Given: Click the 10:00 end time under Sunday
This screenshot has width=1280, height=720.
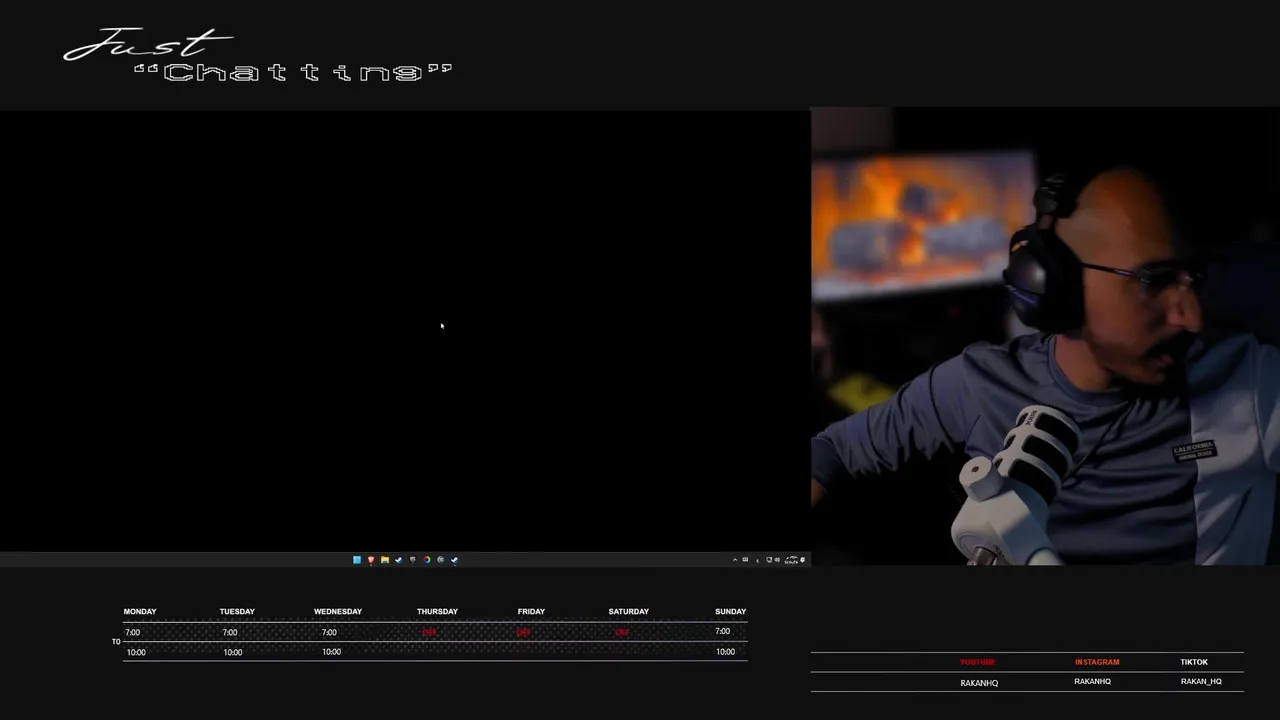Looking at the screenshot, I should tap(725, 652).
